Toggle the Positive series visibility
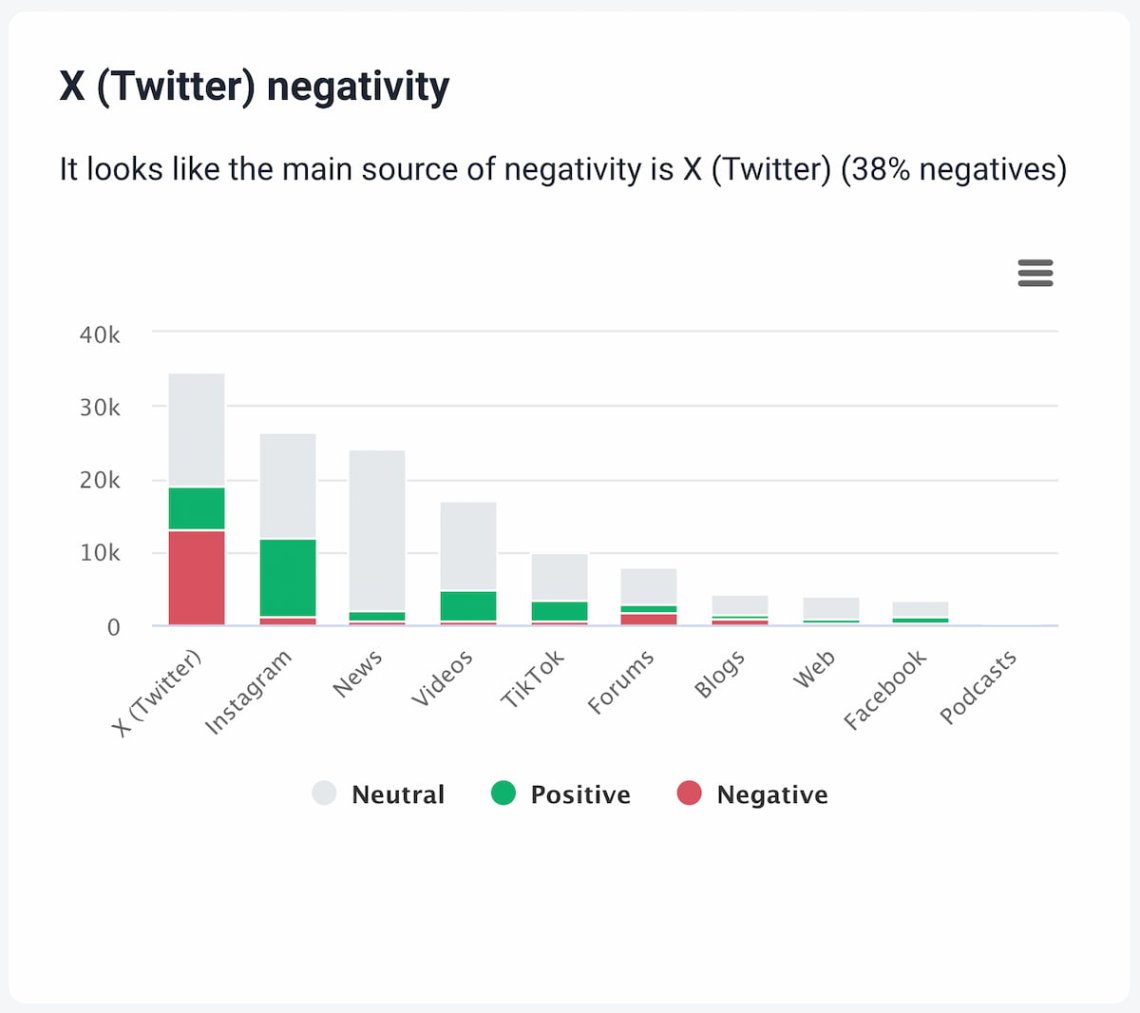 [x=562, y=794]
